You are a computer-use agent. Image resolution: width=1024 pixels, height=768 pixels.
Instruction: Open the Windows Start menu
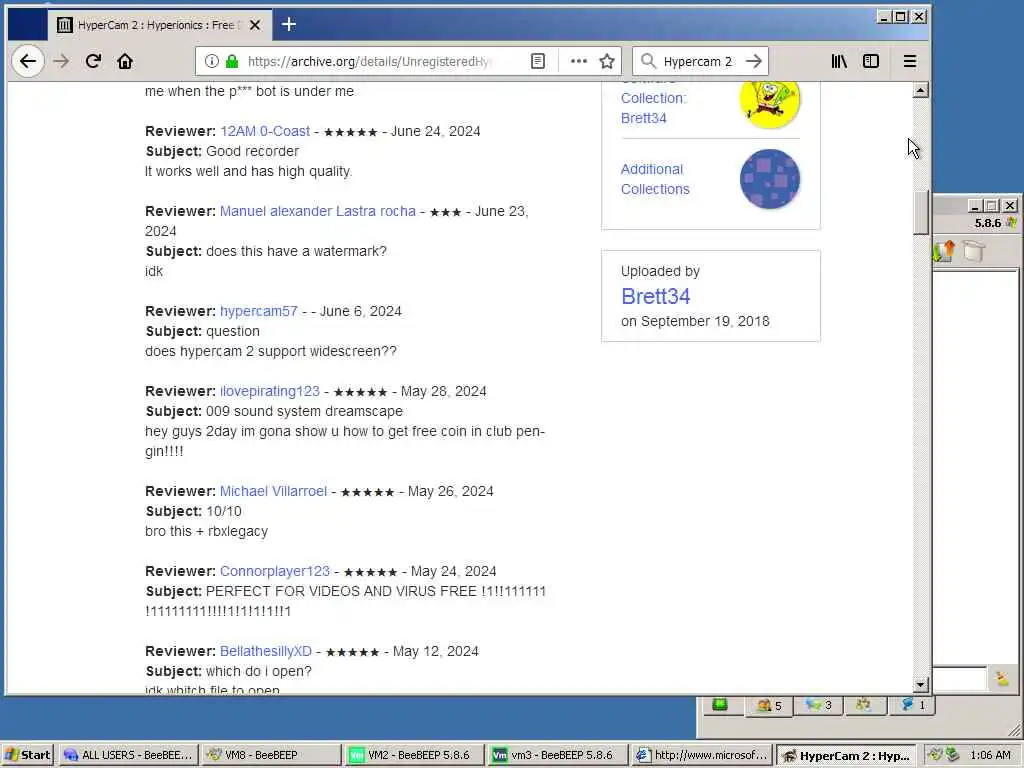pyautogui.click(x=27, y=755)
